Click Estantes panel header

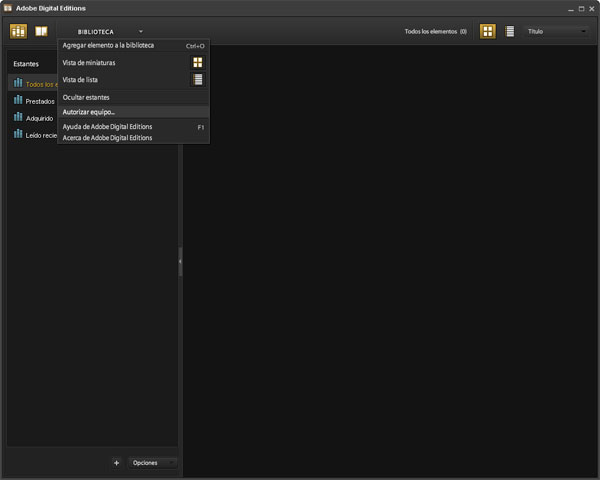point(26,64)
